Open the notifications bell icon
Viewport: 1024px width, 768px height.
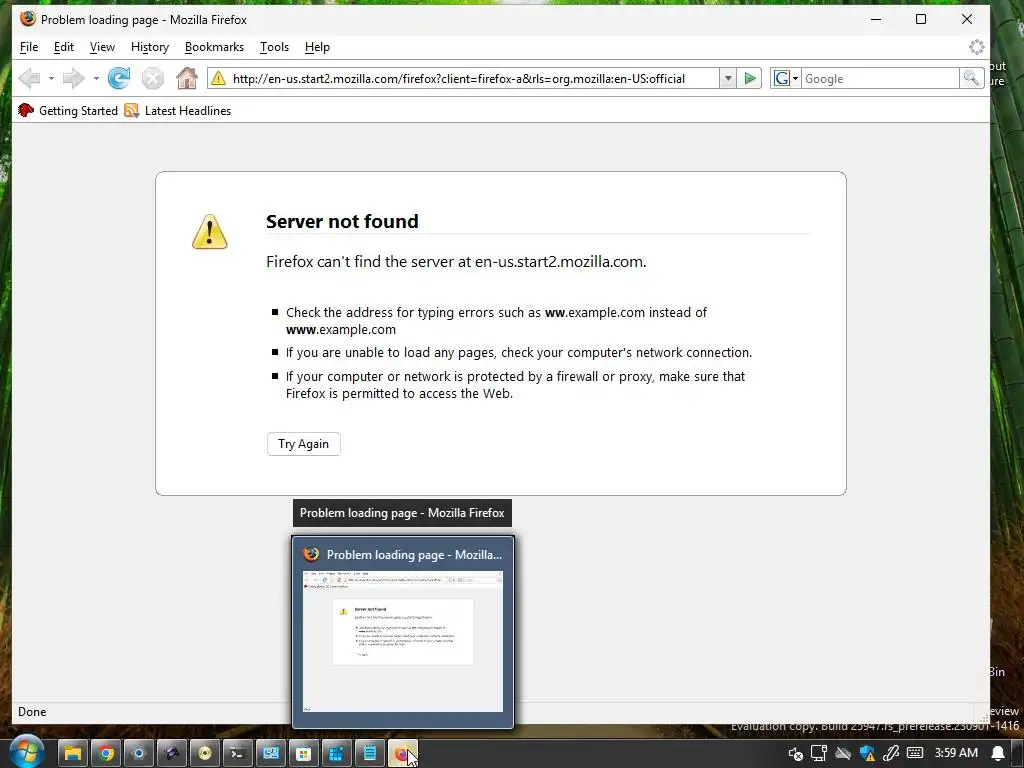pyautogui.click(x=999, y=754)
